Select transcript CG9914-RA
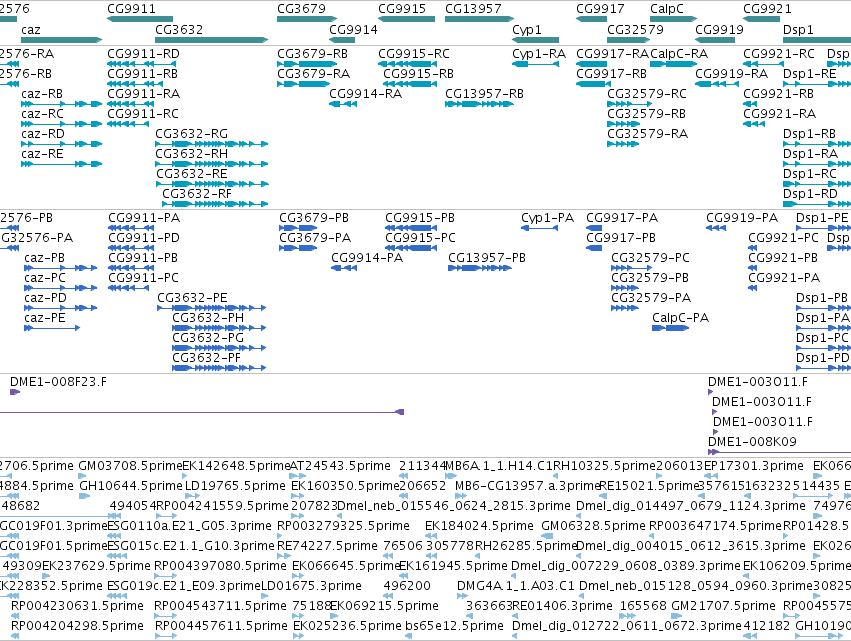851x641 pixels. click(x=366, y=94)
